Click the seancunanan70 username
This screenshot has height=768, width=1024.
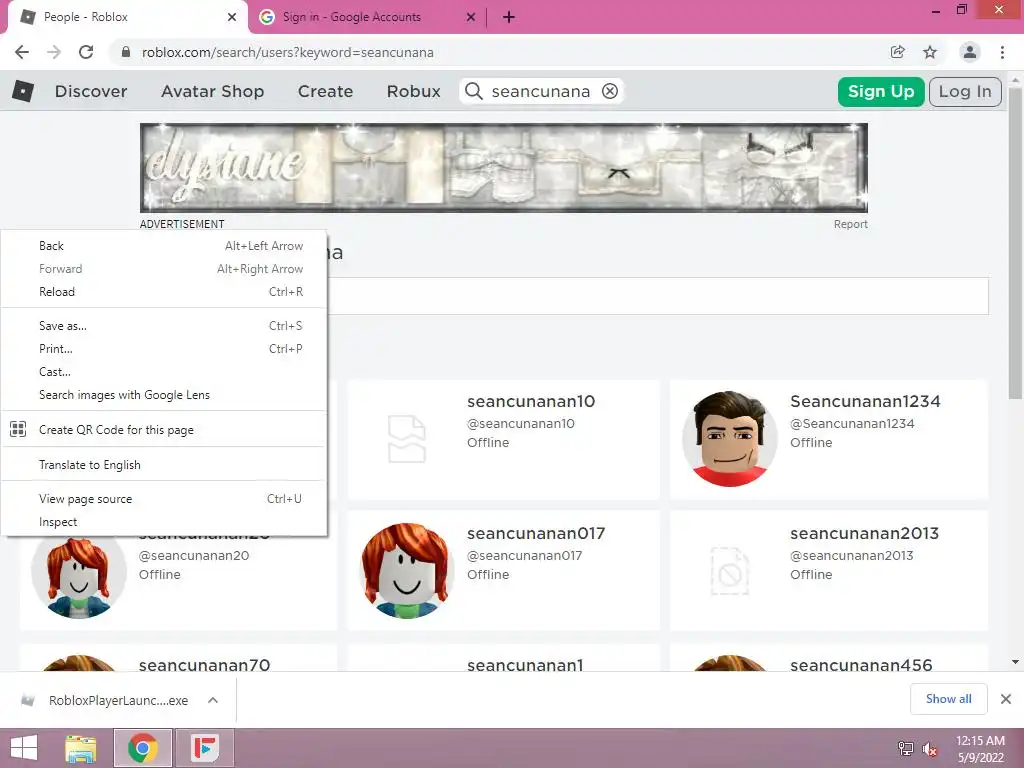(204, 664)
